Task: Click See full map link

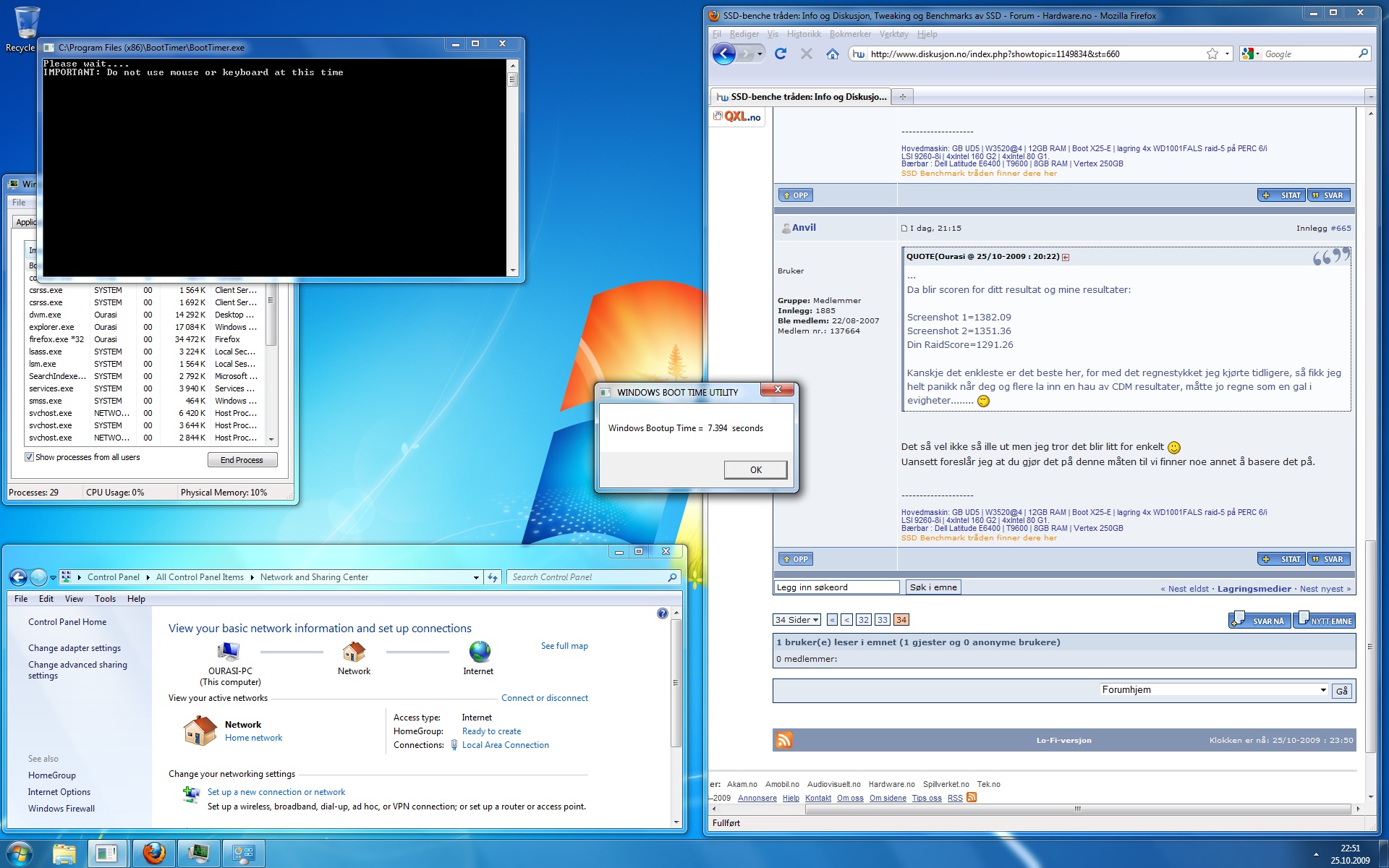Action: tap(564, 646)
